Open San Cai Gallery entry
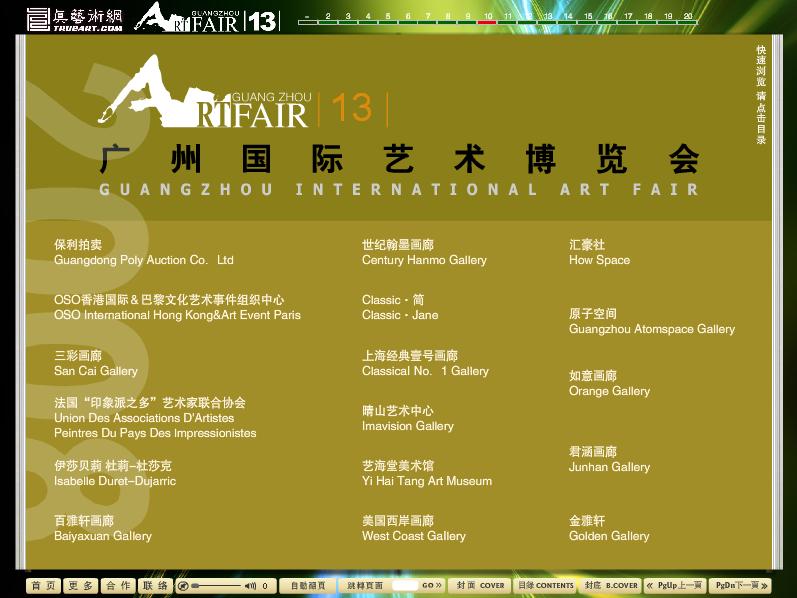The height and width of the screenshot is (598, 797). (x=96, y=363)
